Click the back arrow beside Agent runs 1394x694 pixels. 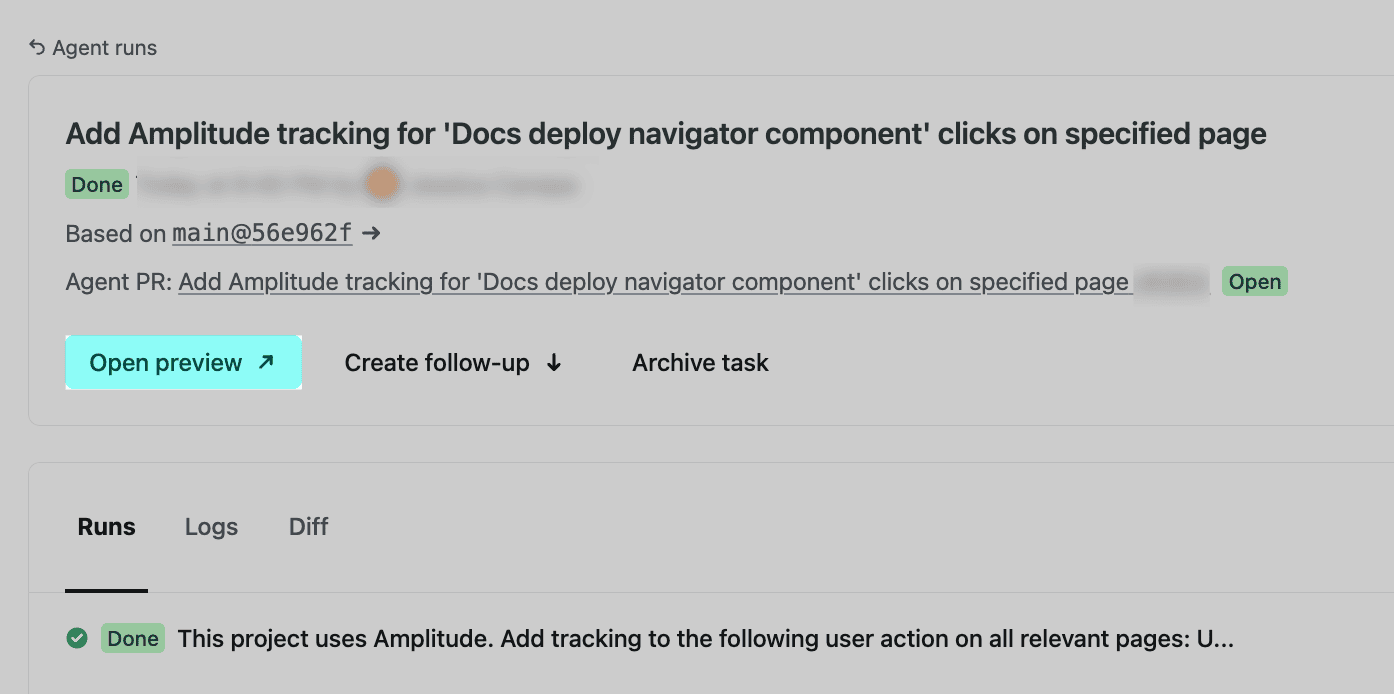37,47
